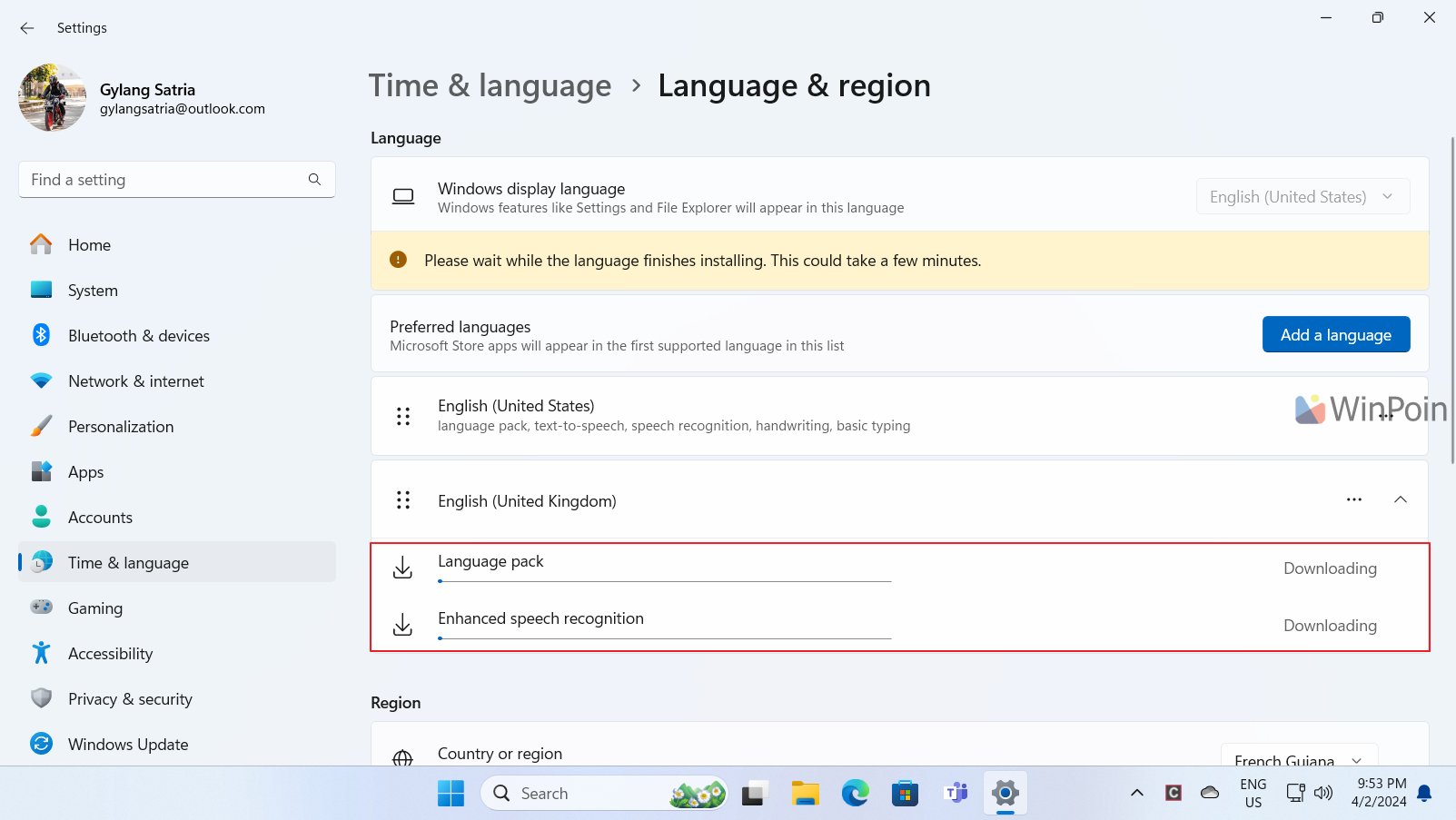
Task: Open Network & internet settings
Action: pyautogui.click(x=177, y=381)
